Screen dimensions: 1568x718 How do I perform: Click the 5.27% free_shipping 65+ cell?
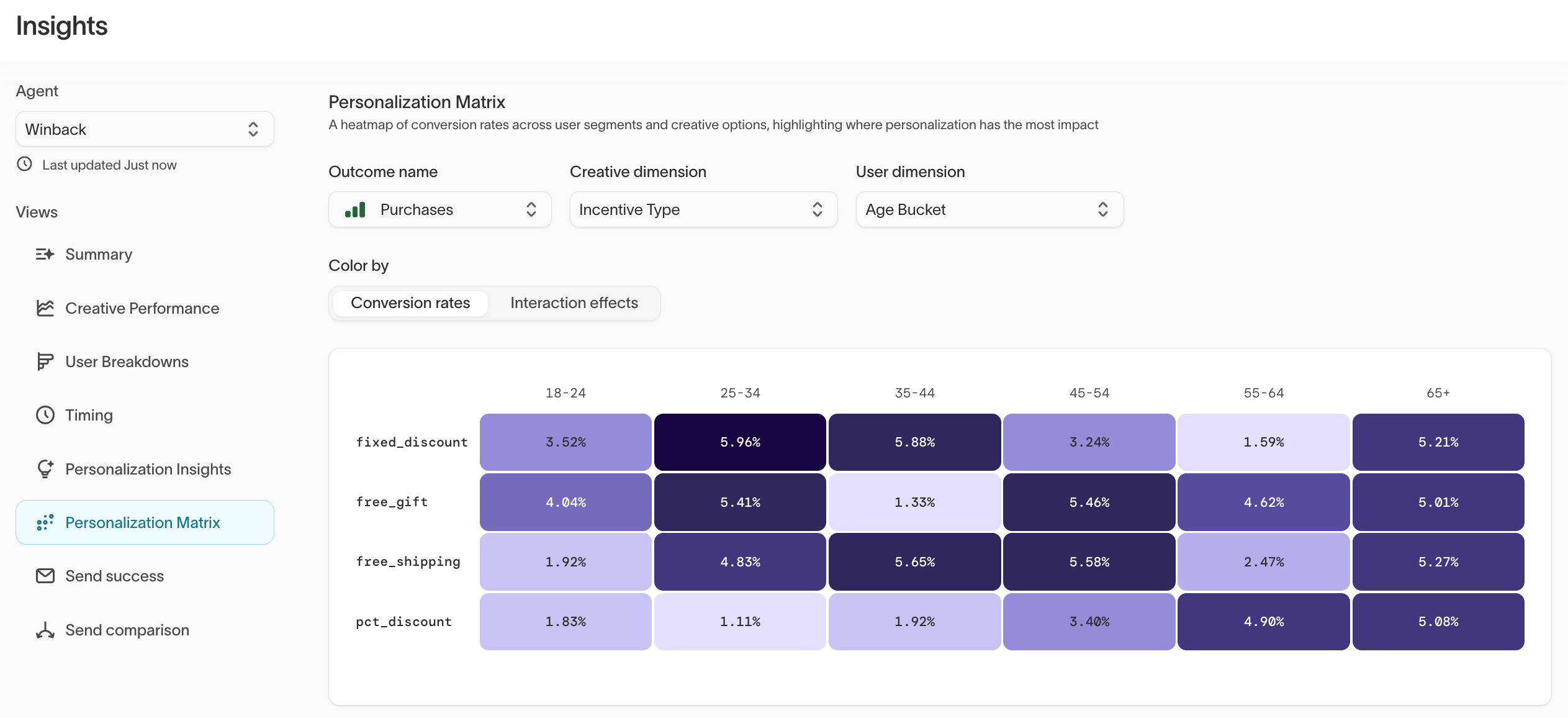tap(1438, 561)
